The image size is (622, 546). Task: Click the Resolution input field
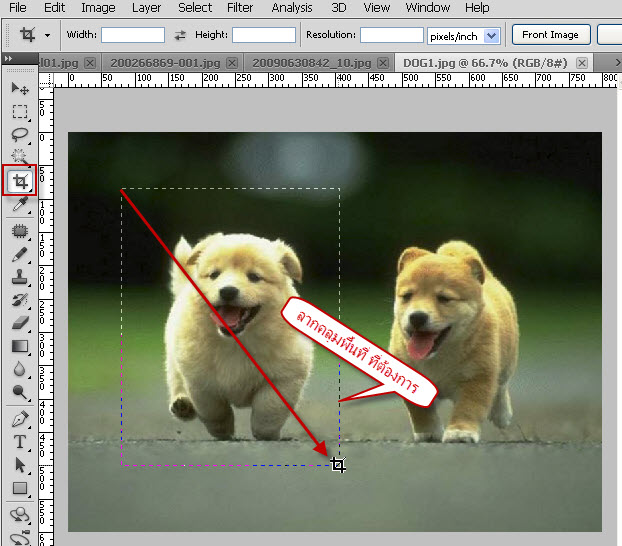click(392, 35)
